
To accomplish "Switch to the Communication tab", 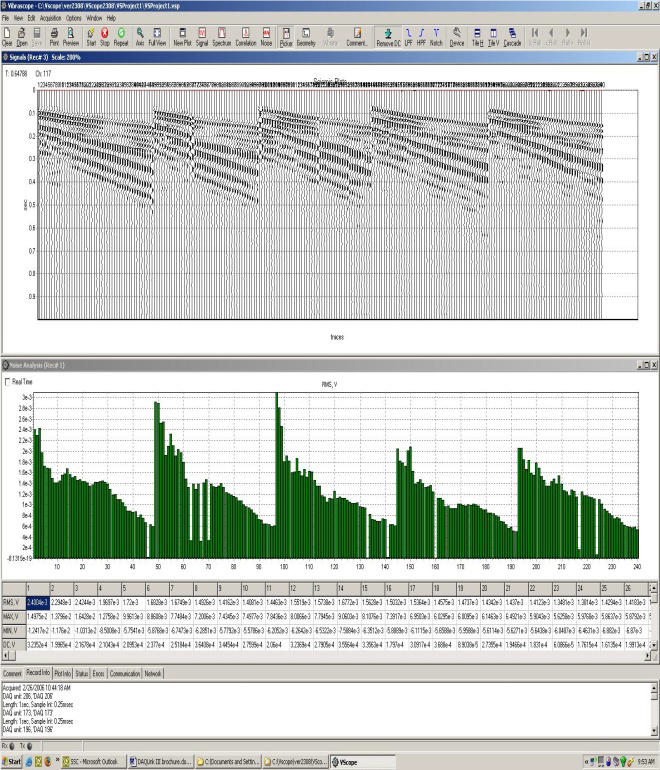I will 124,674.
